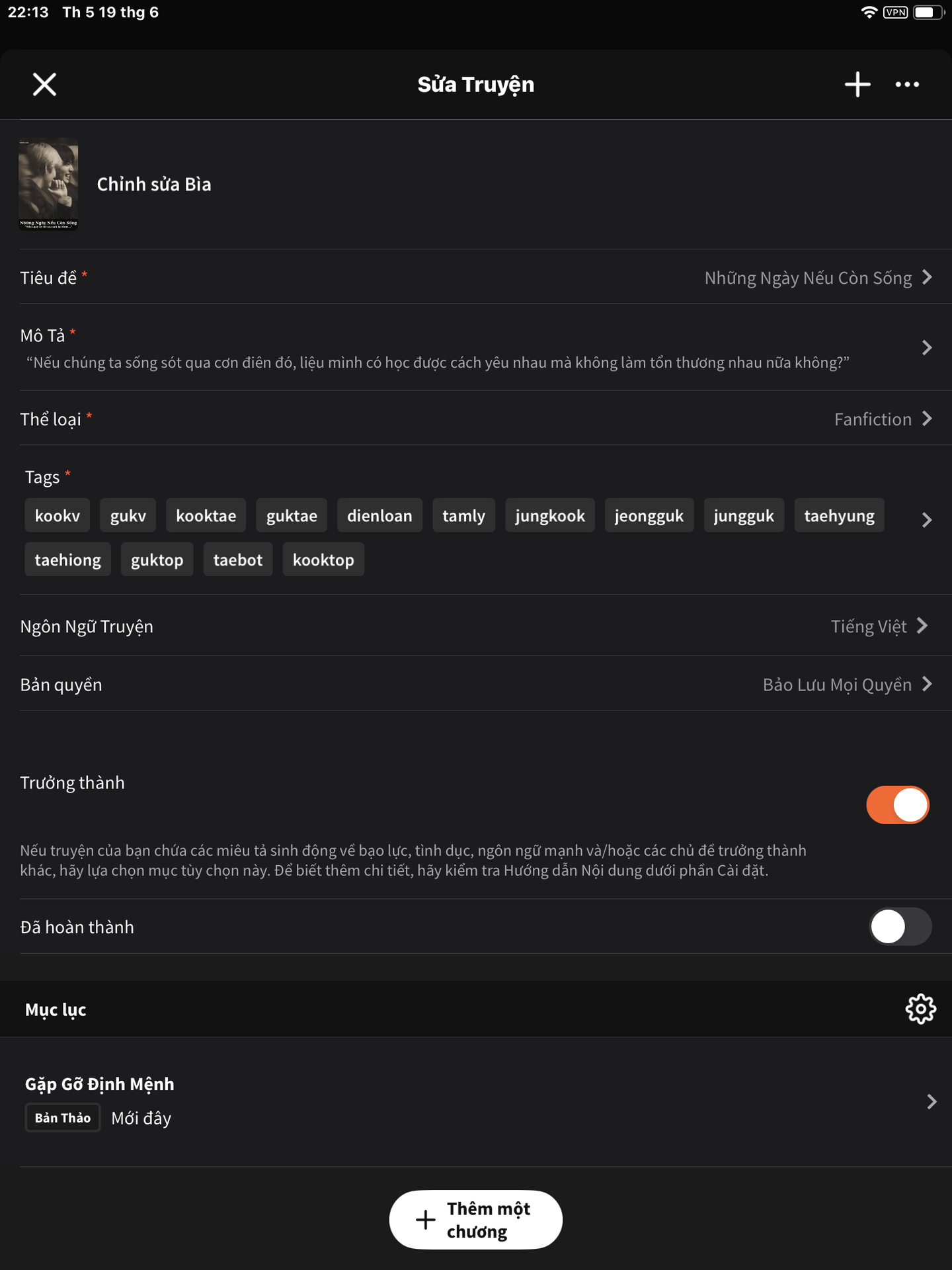Edit the Mô Tả description text
952x1270 pixels.
click(436, 362)
